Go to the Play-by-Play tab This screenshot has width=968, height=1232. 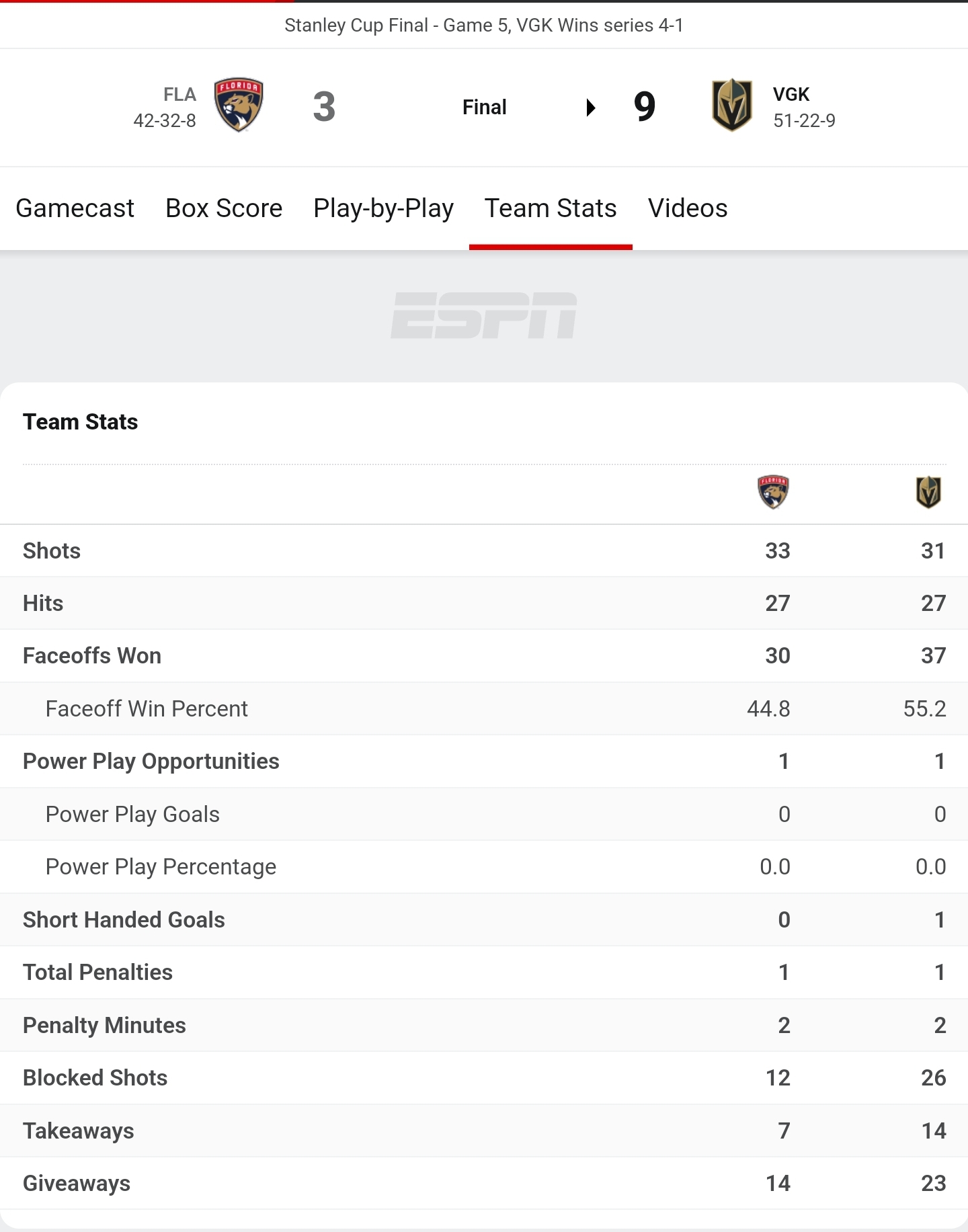point(383,208)
